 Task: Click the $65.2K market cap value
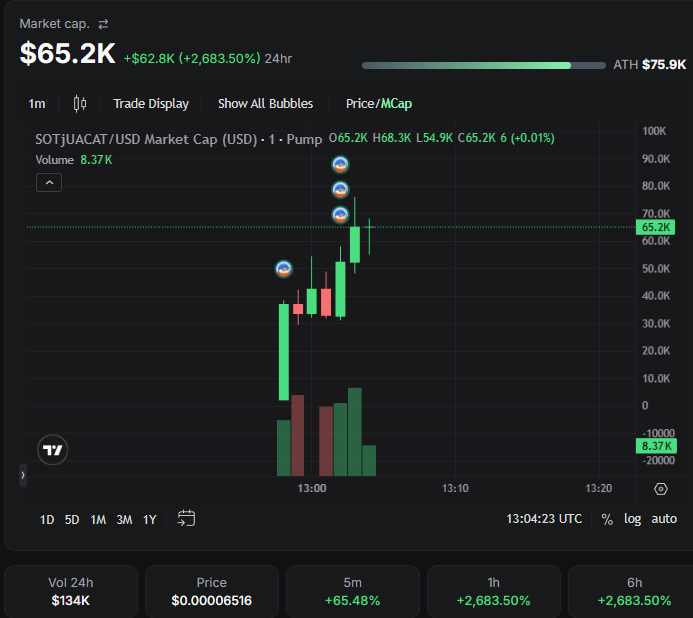68,53
